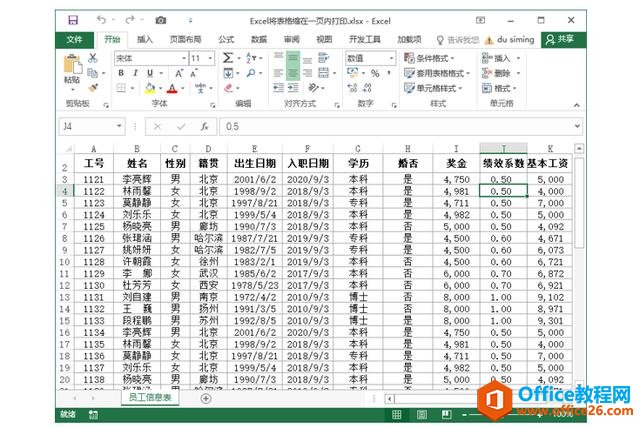Redo the last undone action

point(130,20)
